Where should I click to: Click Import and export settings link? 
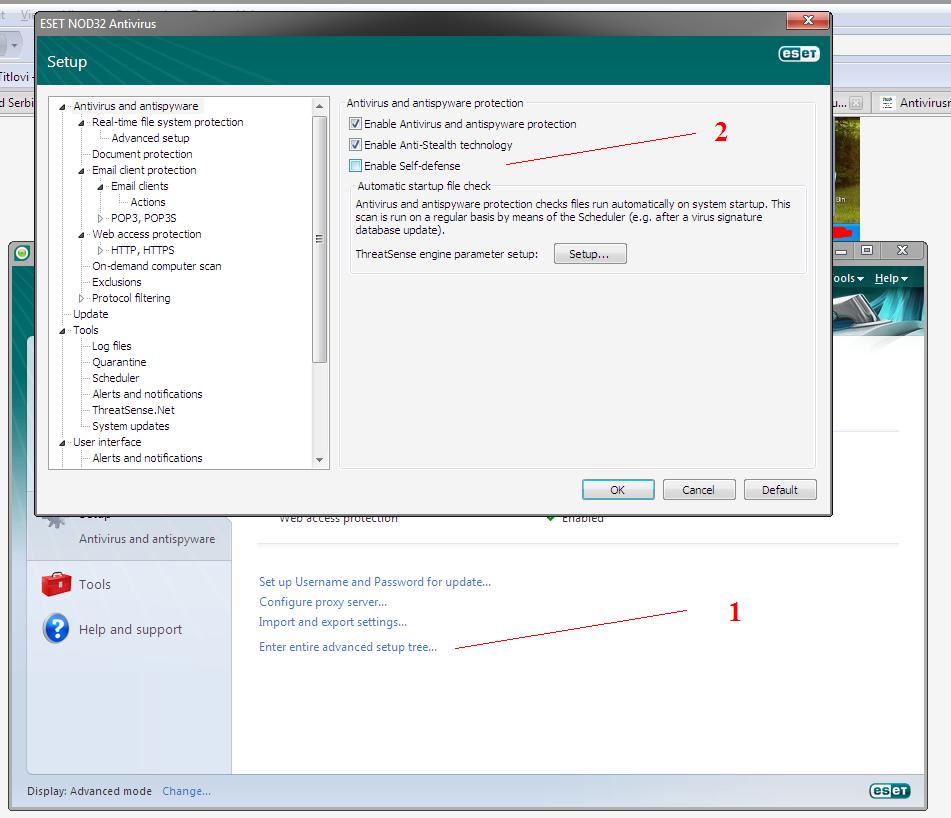(332, 622)
